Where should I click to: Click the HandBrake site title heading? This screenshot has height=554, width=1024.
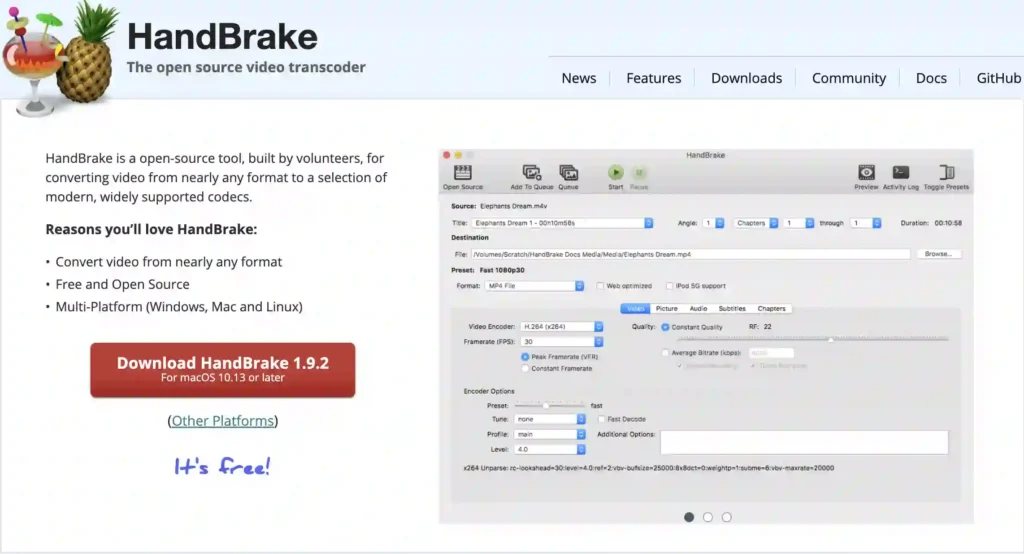[222, 37]
